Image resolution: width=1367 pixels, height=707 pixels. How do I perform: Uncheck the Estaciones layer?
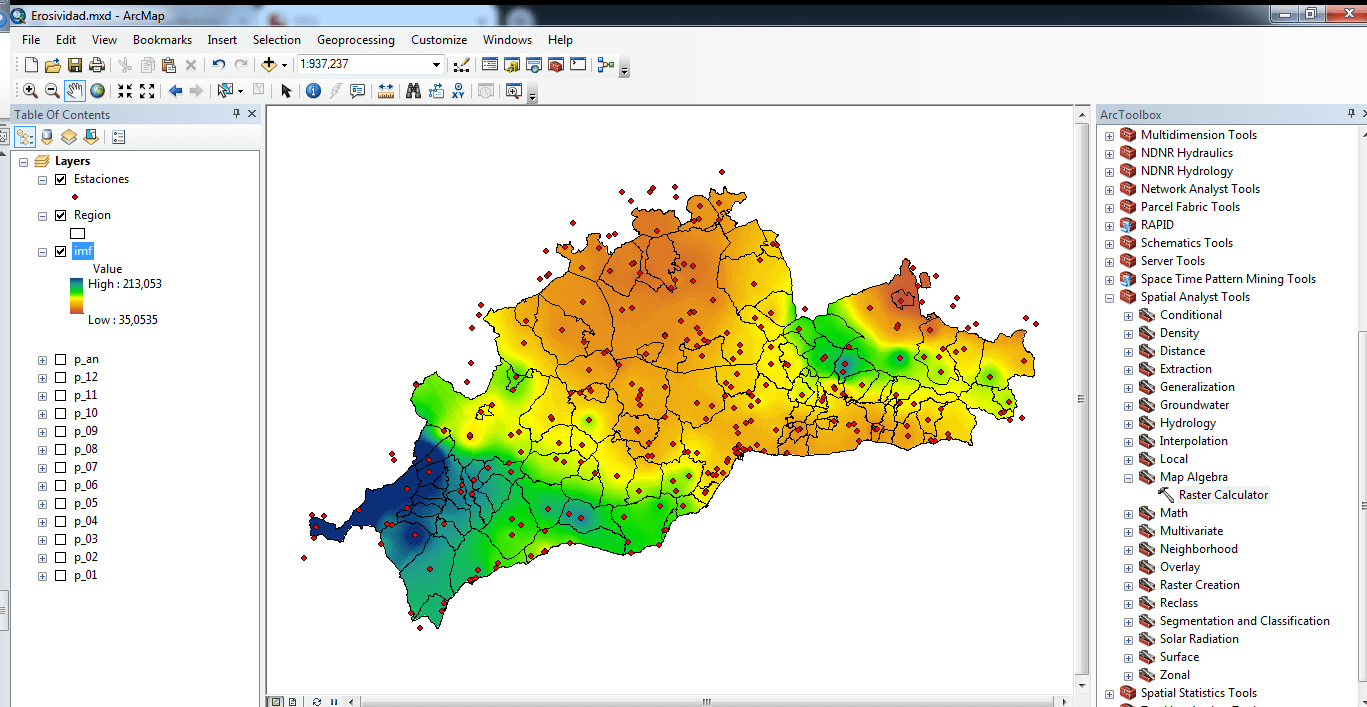(61, 180)
